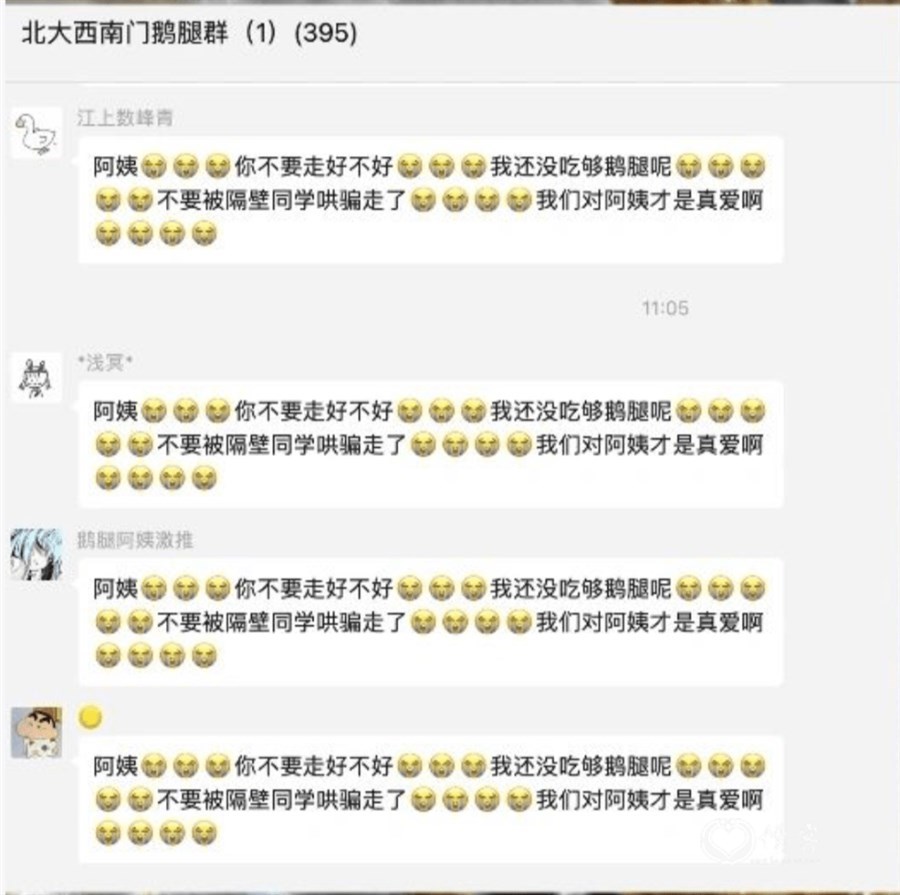Click the yellow circle emoji nickname
This screenshot has height=895, width=900.
coord(90,718)
